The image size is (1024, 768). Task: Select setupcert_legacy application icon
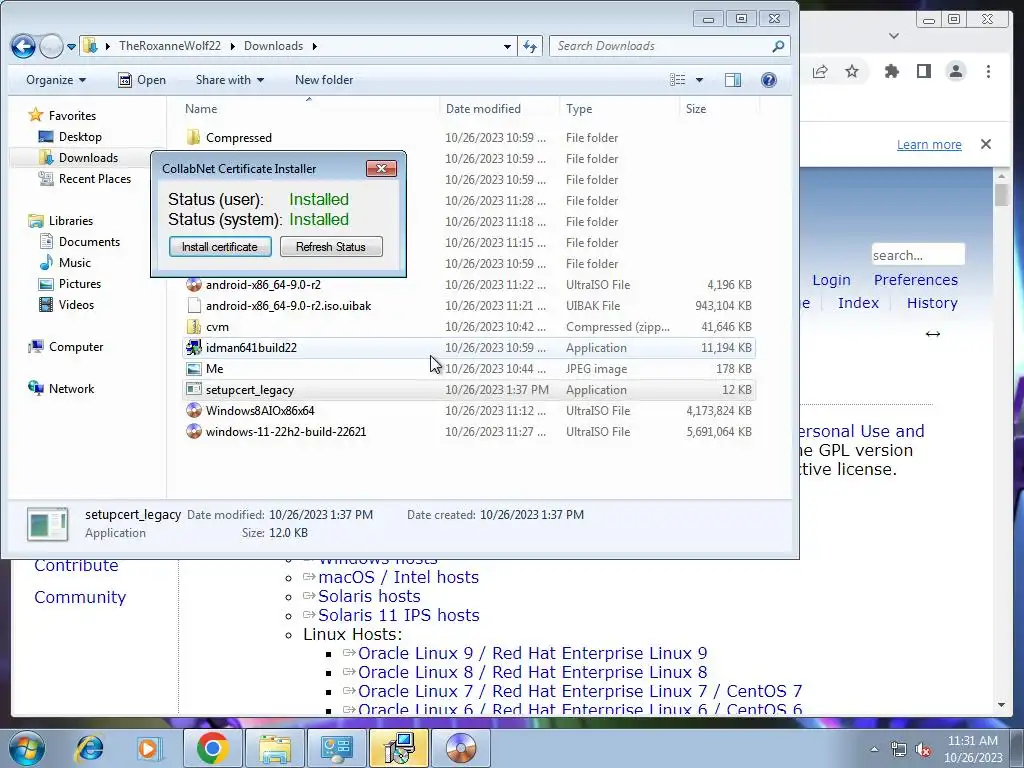pyautogui.click(x=193, y=389)
